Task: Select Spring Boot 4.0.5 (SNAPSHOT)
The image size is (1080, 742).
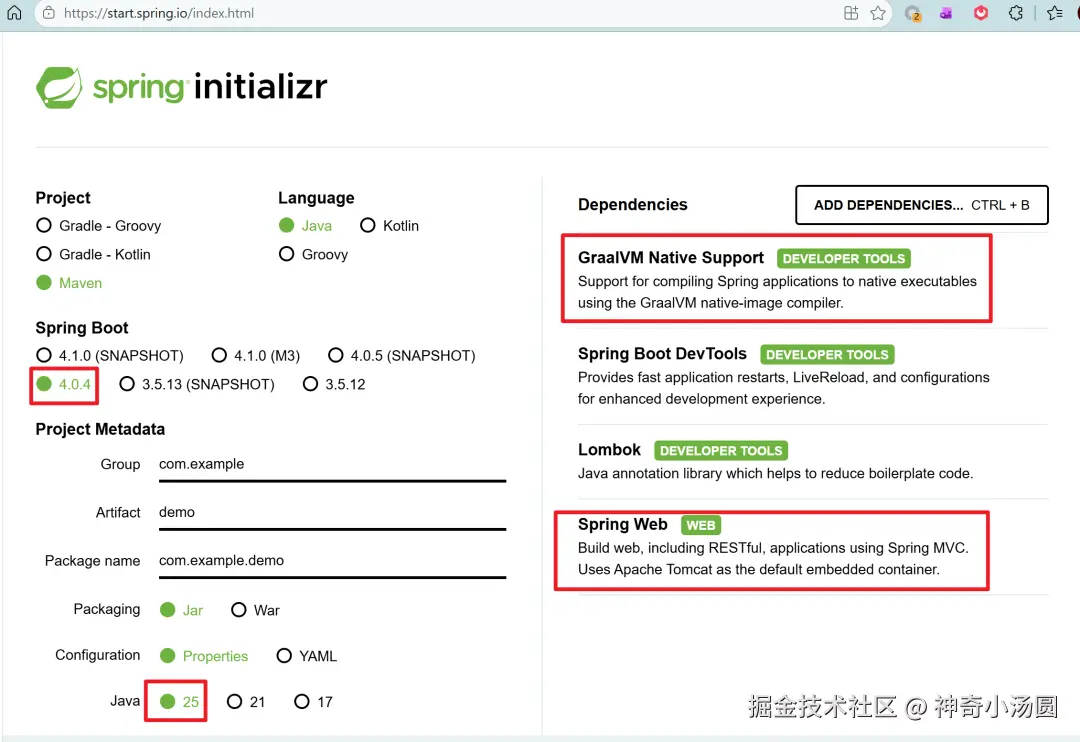Action: coord(402,355)
